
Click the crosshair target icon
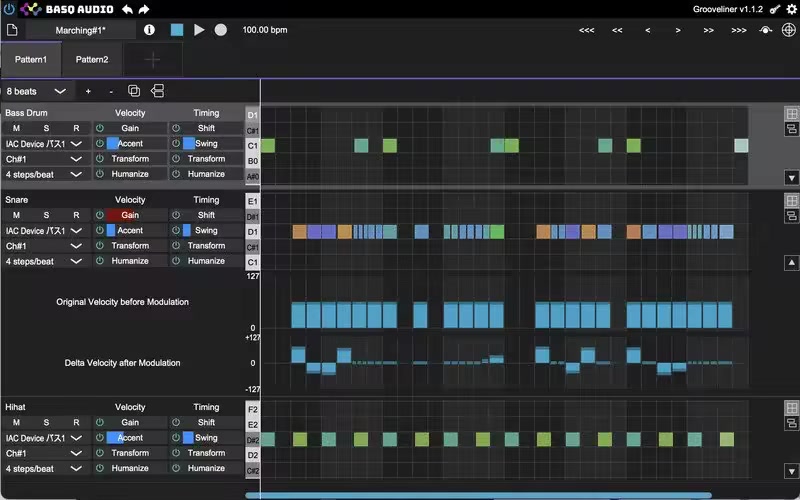788,30
